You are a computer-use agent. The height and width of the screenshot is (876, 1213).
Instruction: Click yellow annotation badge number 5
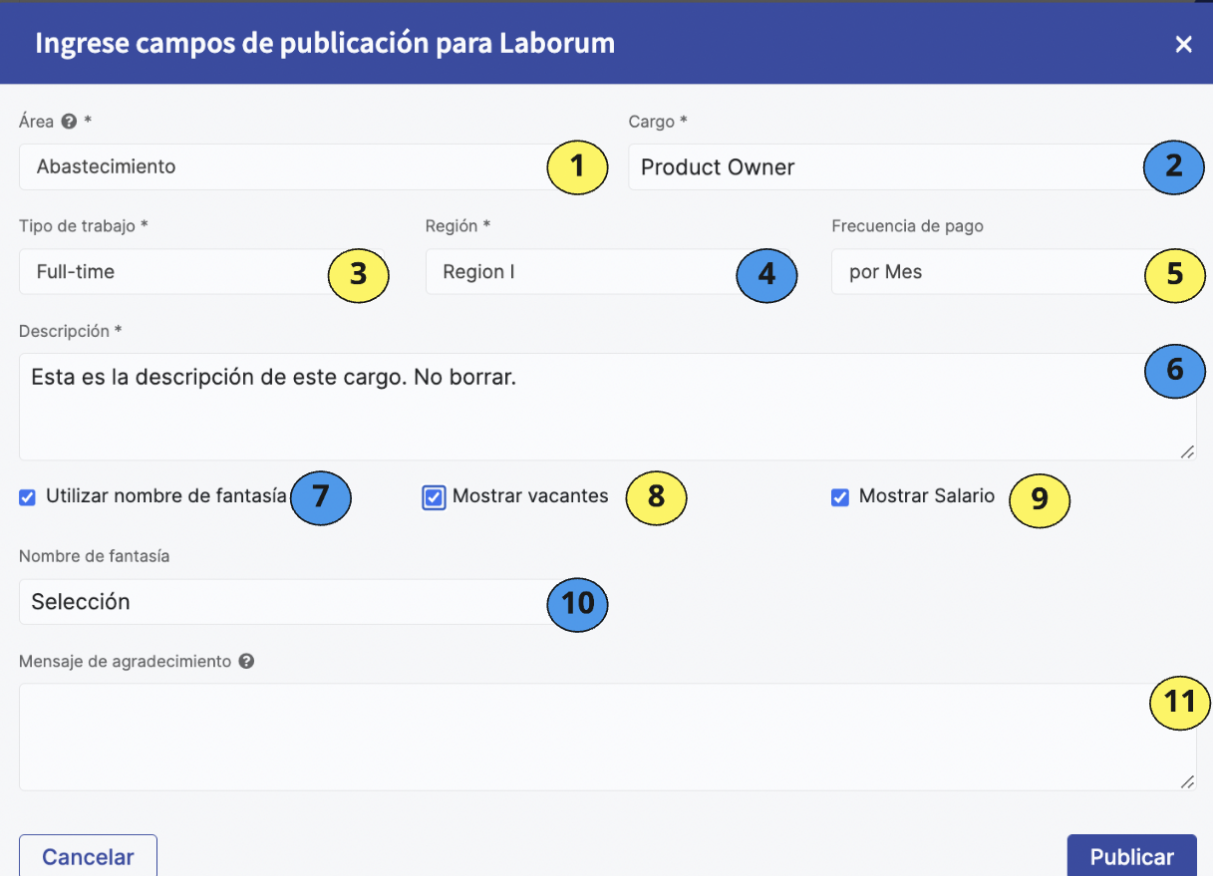(x=1174, y=272)
